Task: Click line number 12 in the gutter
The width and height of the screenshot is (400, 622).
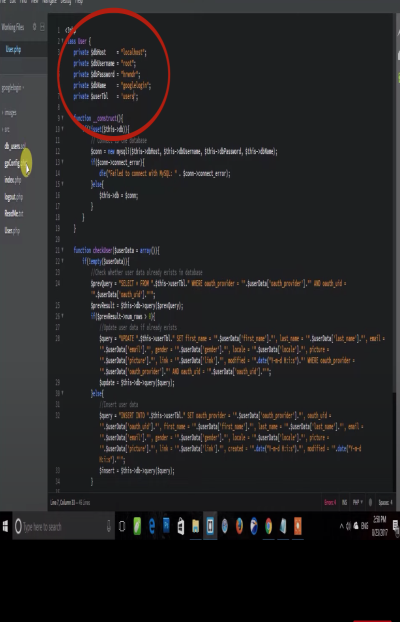Action: [58, 151]
